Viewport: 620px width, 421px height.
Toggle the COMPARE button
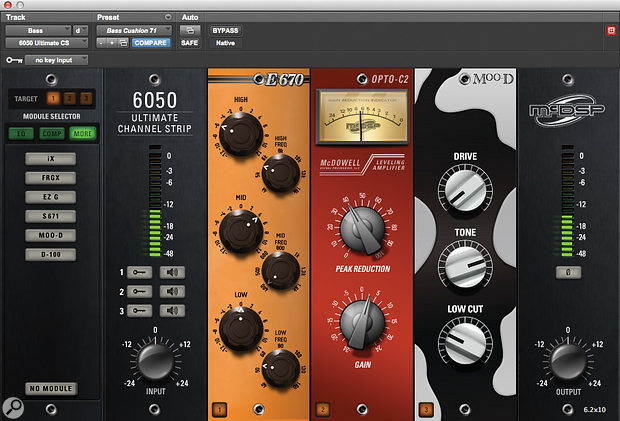[151, 43]
